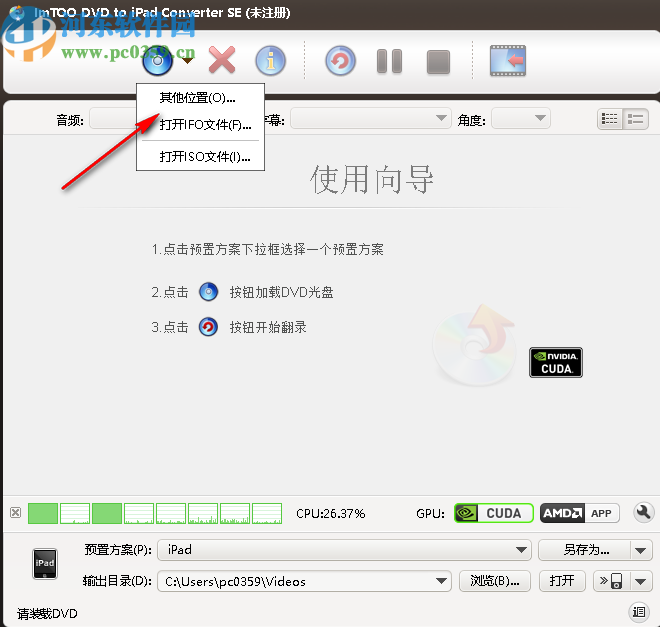Open the info properties icon

pos(271,61)
